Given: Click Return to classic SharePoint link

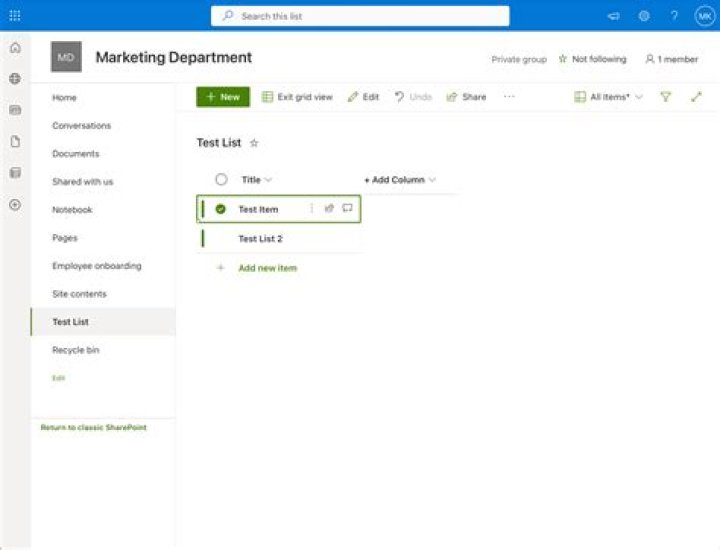Looking at the screenshot, I should coord(94,427).
